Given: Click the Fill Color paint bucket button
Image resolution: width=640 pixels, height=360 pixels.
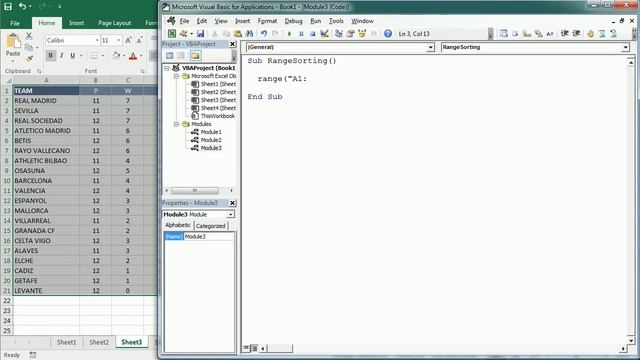Looking at the screenshot, I should [116, 56].
